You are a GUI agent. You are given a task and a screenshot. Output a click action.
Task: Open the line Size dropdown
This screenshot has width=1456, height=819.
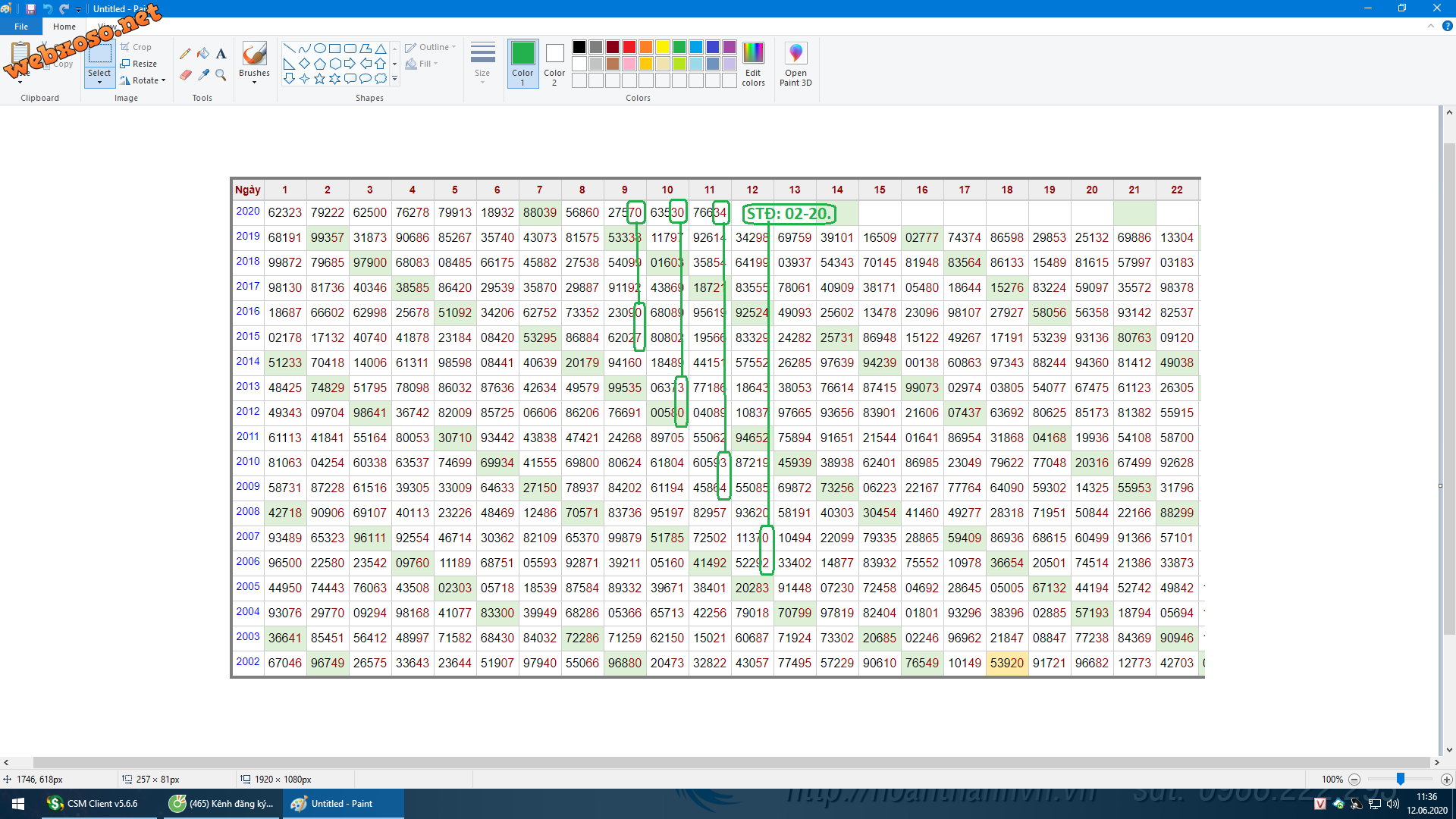(x=482, y=64)
